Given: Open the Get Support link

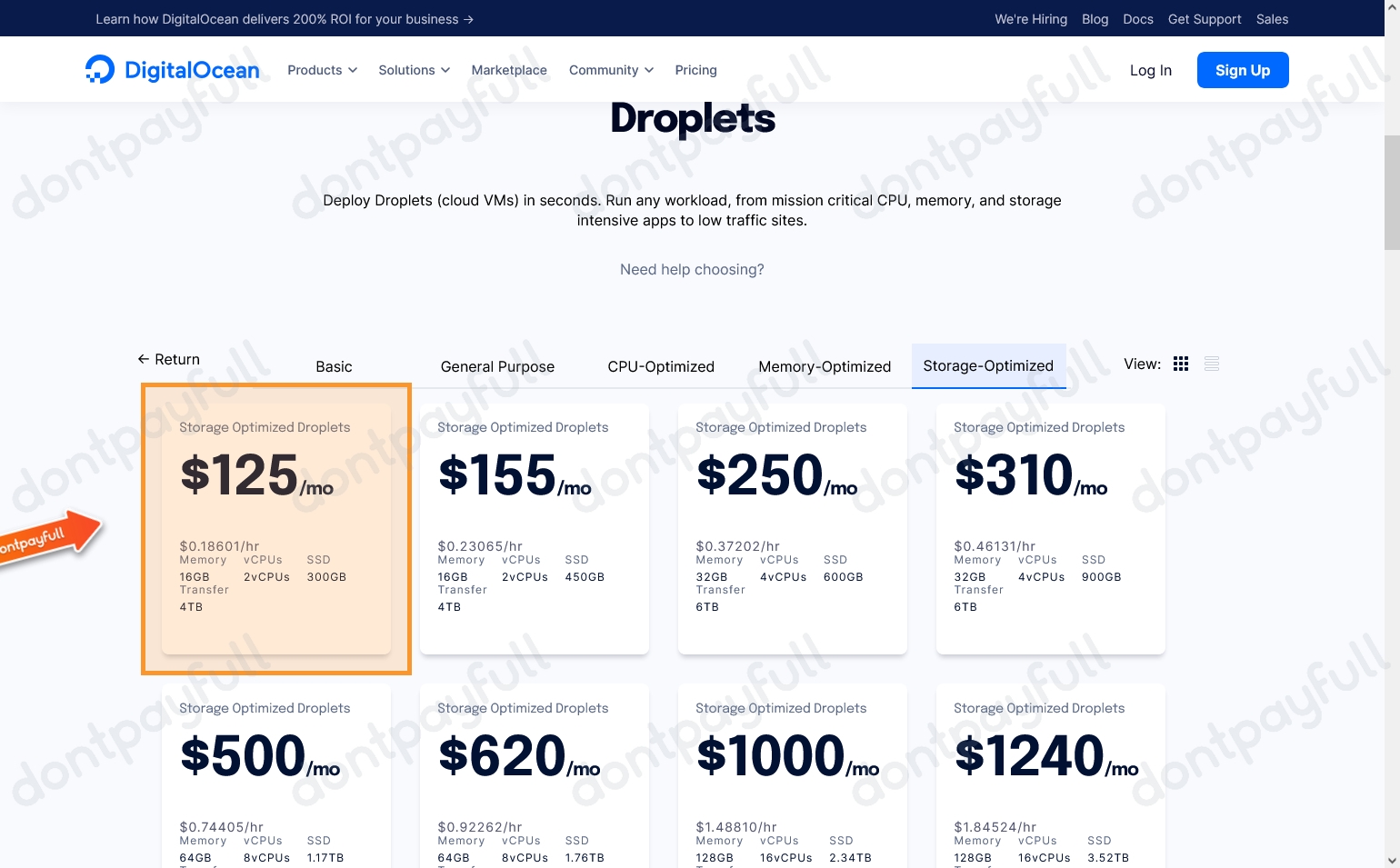Looking at the screenshot, I should click(1204, 18).
